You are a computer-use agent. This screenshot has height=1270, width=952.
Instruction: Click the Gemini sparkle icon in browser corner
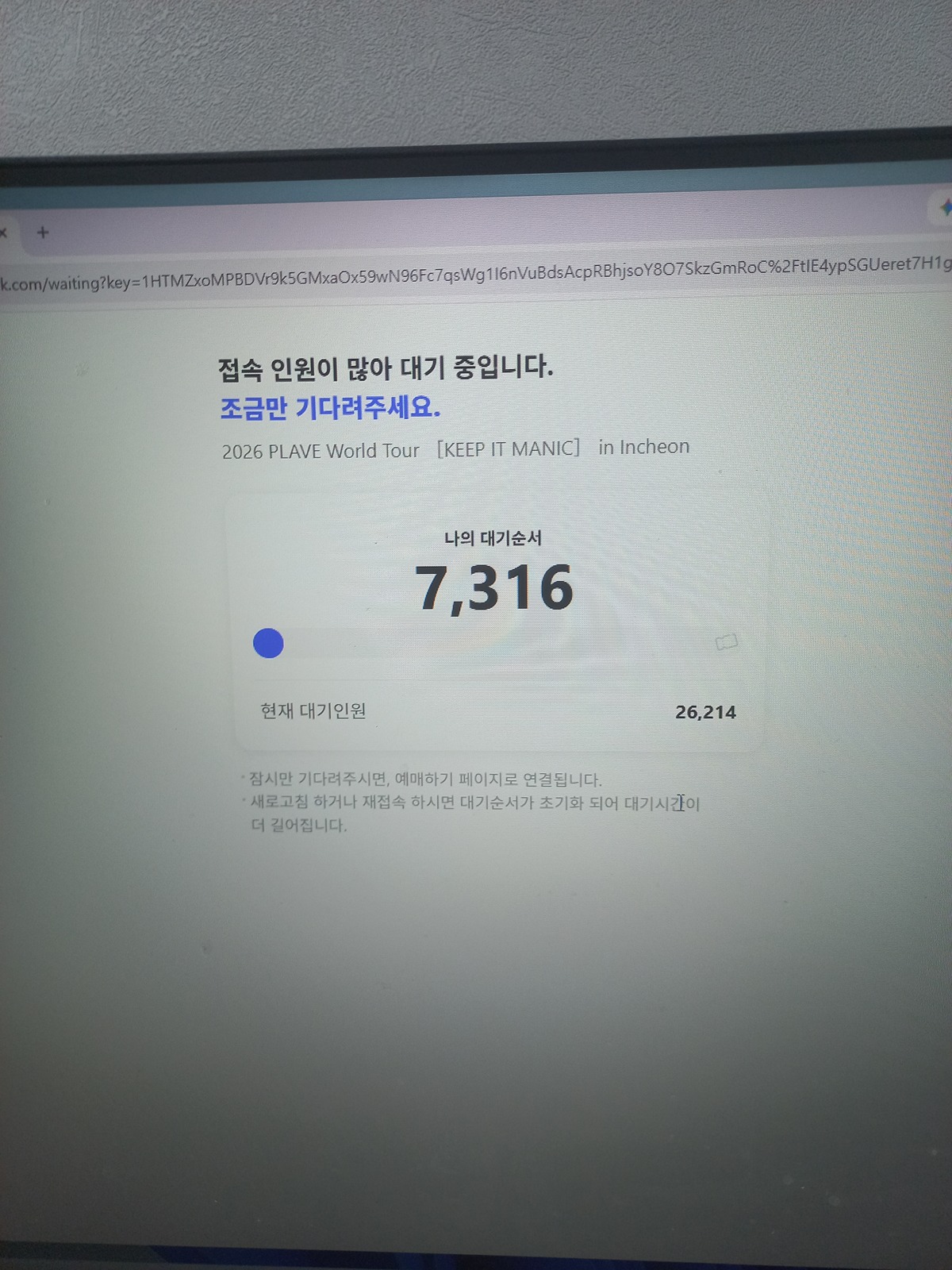(945, 207)
